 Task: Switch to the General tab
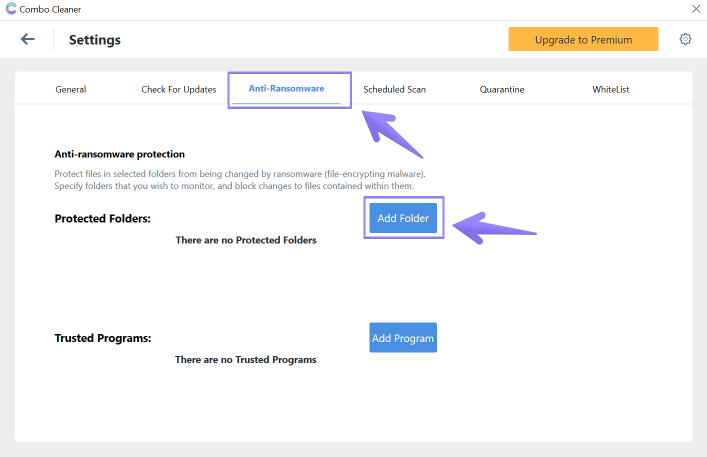click(71, 89)
